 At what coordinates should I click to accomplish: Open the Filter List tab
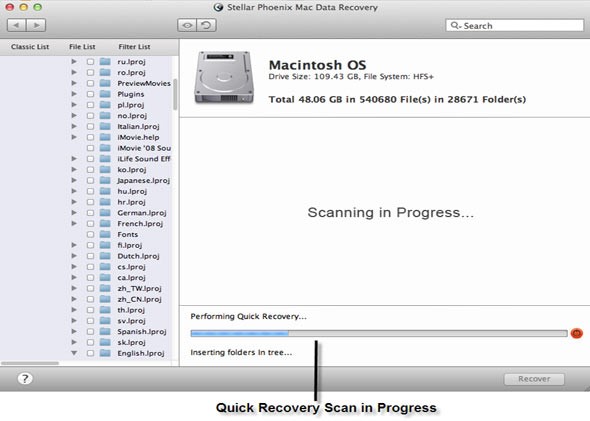[x=134, y=47]
